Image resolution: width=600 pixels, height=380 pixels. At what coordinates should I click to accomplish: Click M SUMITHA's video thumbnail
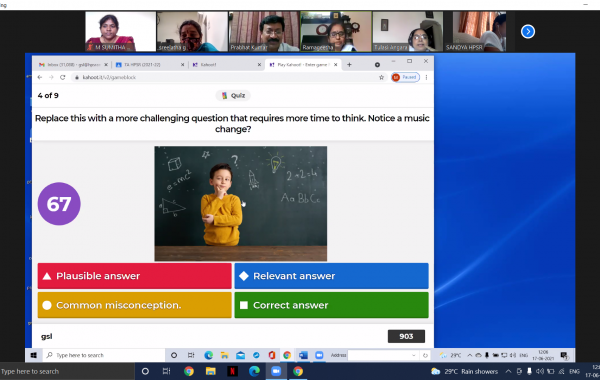120,31
